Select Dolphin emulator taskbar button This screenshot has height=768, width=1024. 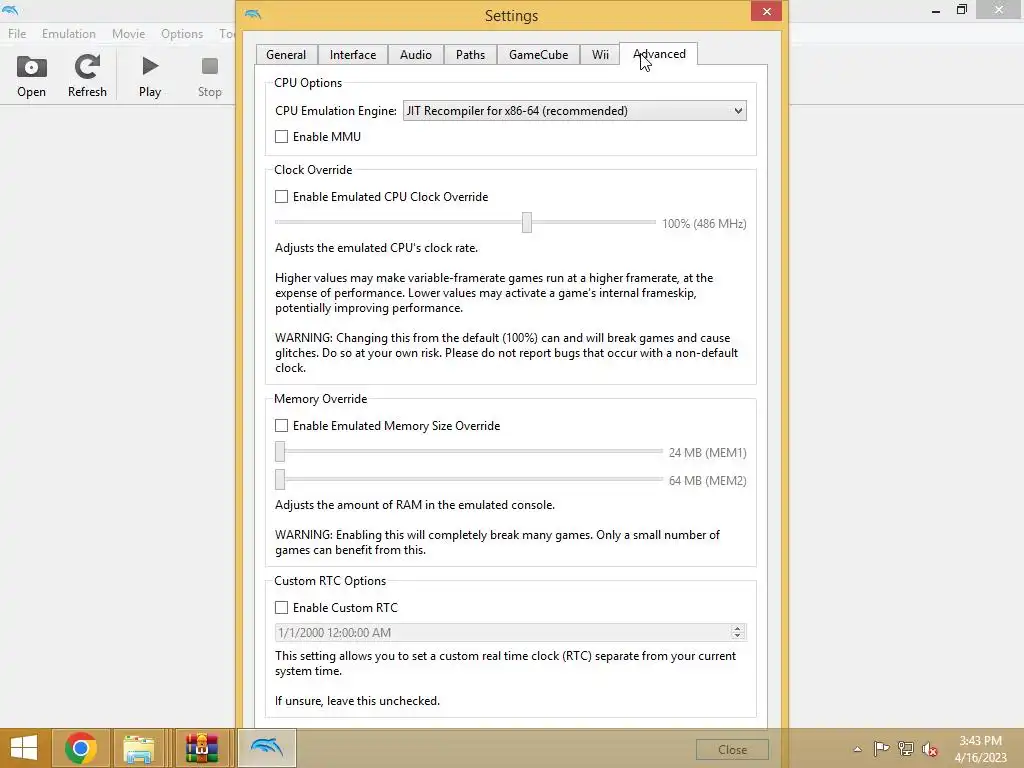pos(266,748)
